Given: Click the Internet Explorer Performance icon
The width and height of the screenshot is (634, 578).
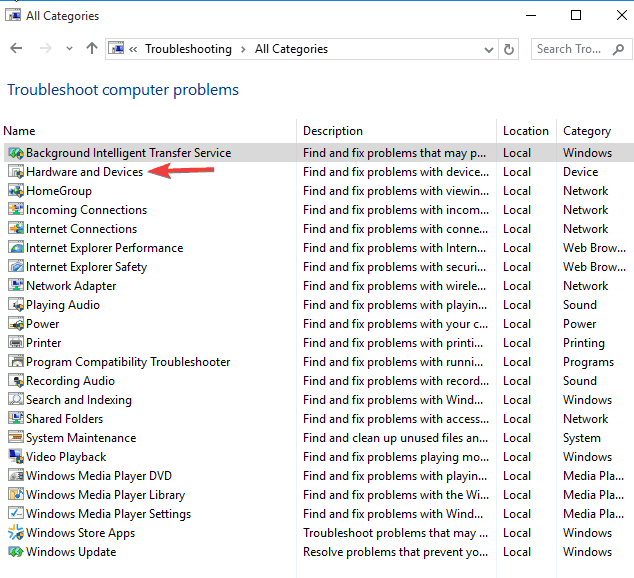Looking at the screenshot, I should tap(16, 248).
